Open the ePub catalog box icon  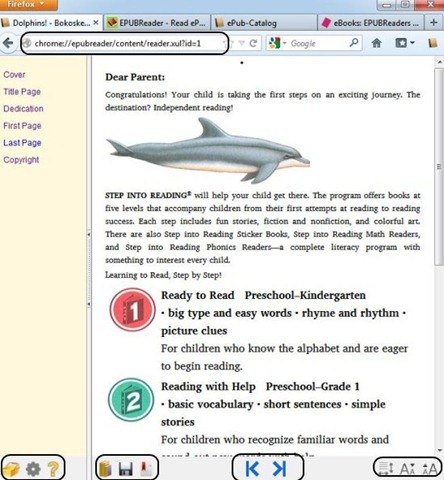(x=12, y=469)
